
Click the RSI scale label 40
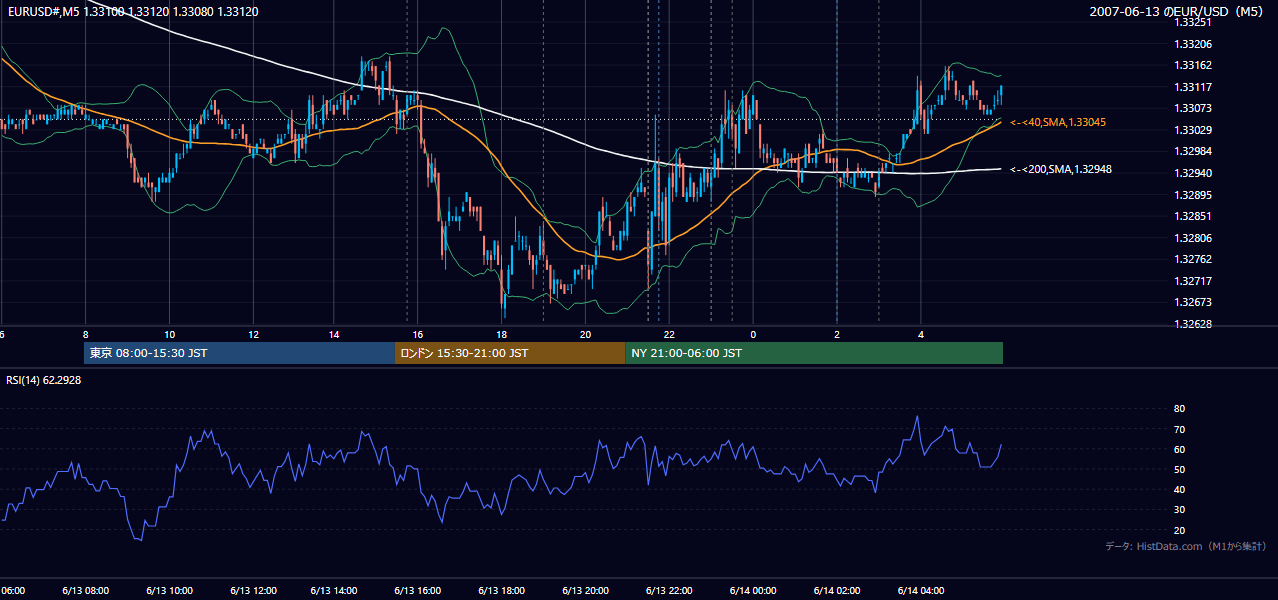[x=1179, y=489]
